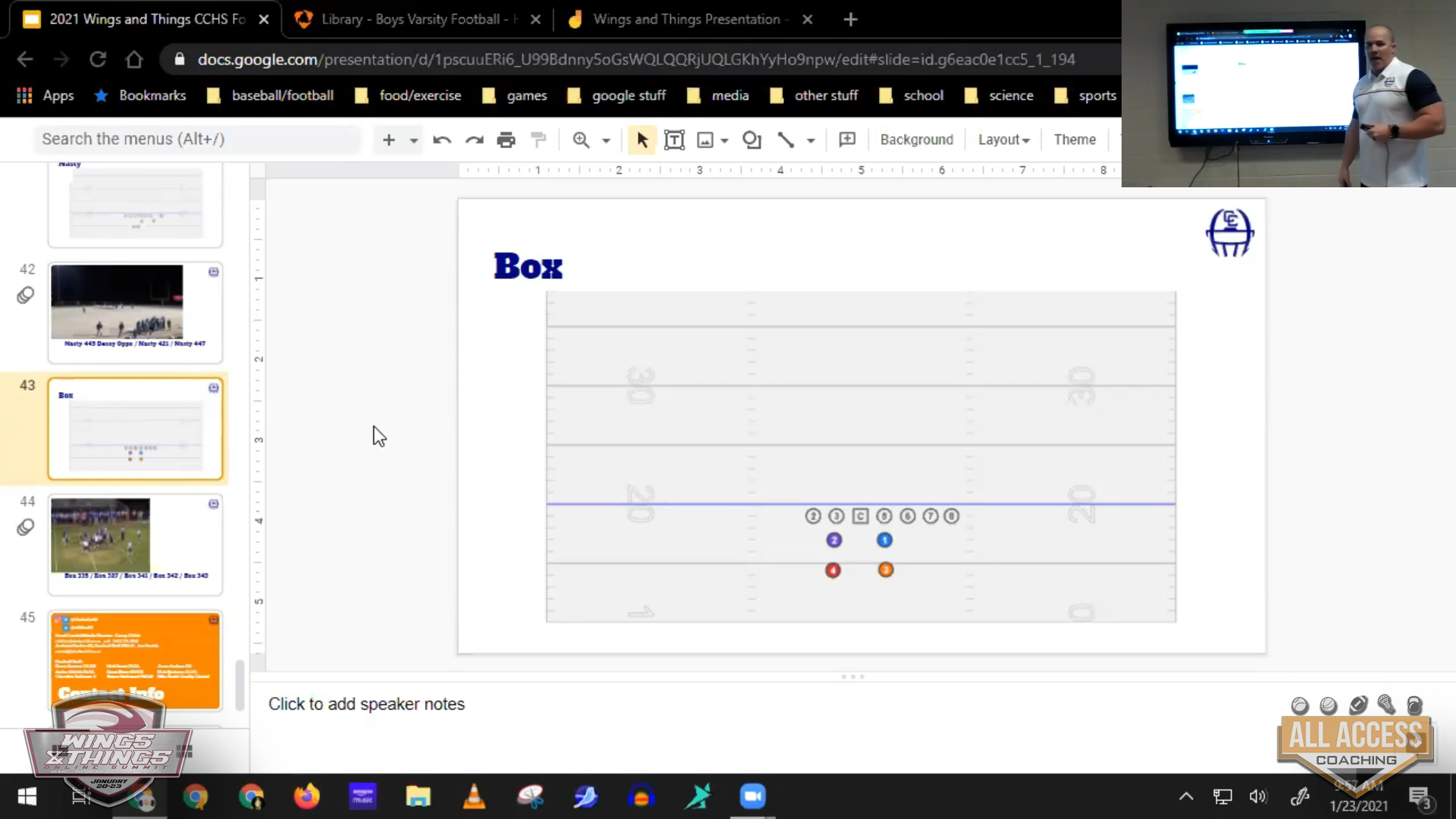The height and width of the screenshot is (819, 1456).
Task: Open the school bookmark folder
Action: coord(911,96)
